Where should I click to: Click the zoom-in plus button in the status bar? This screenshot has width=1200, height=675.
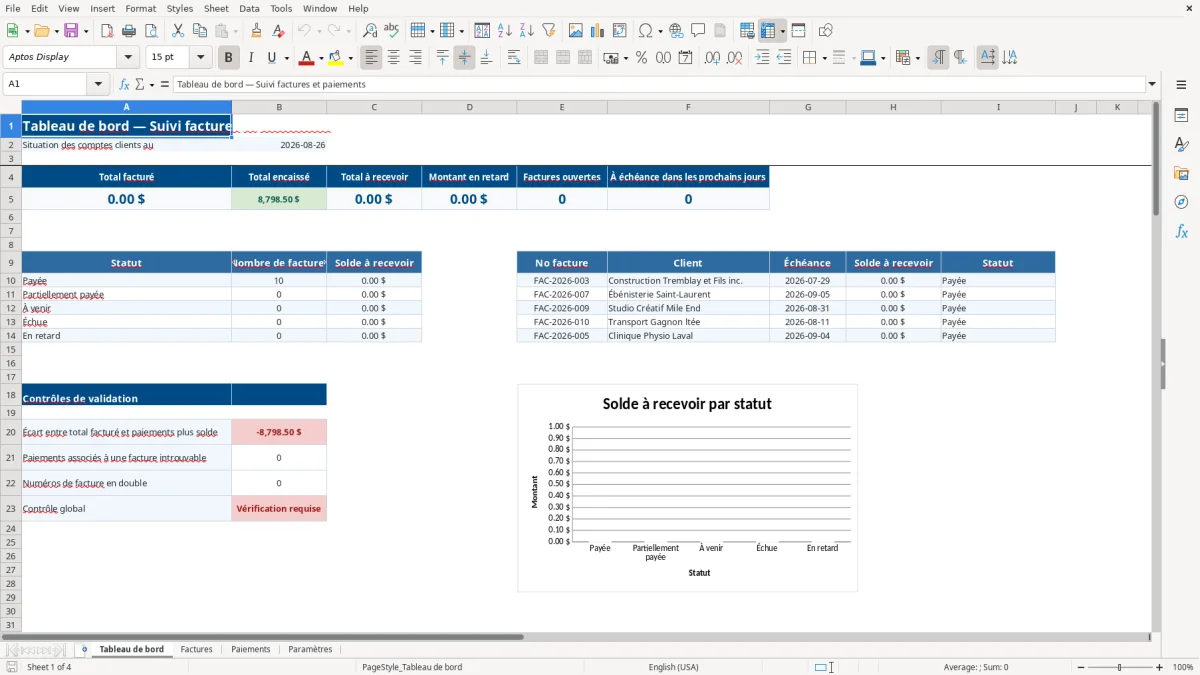[1159, 667]
